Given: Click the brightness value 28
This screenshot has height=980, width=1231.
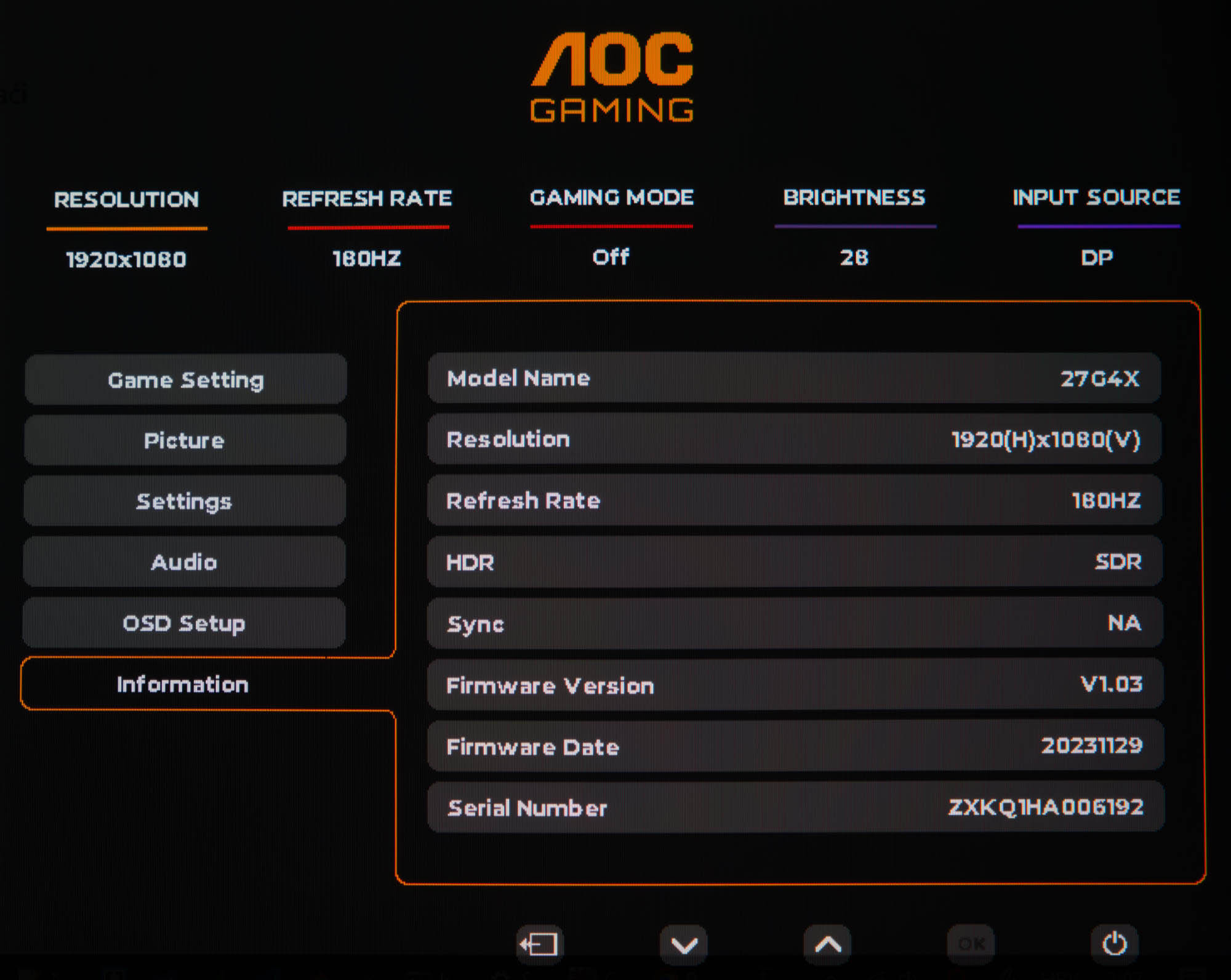Looking at the screenshot, I should tap(854, 257).
